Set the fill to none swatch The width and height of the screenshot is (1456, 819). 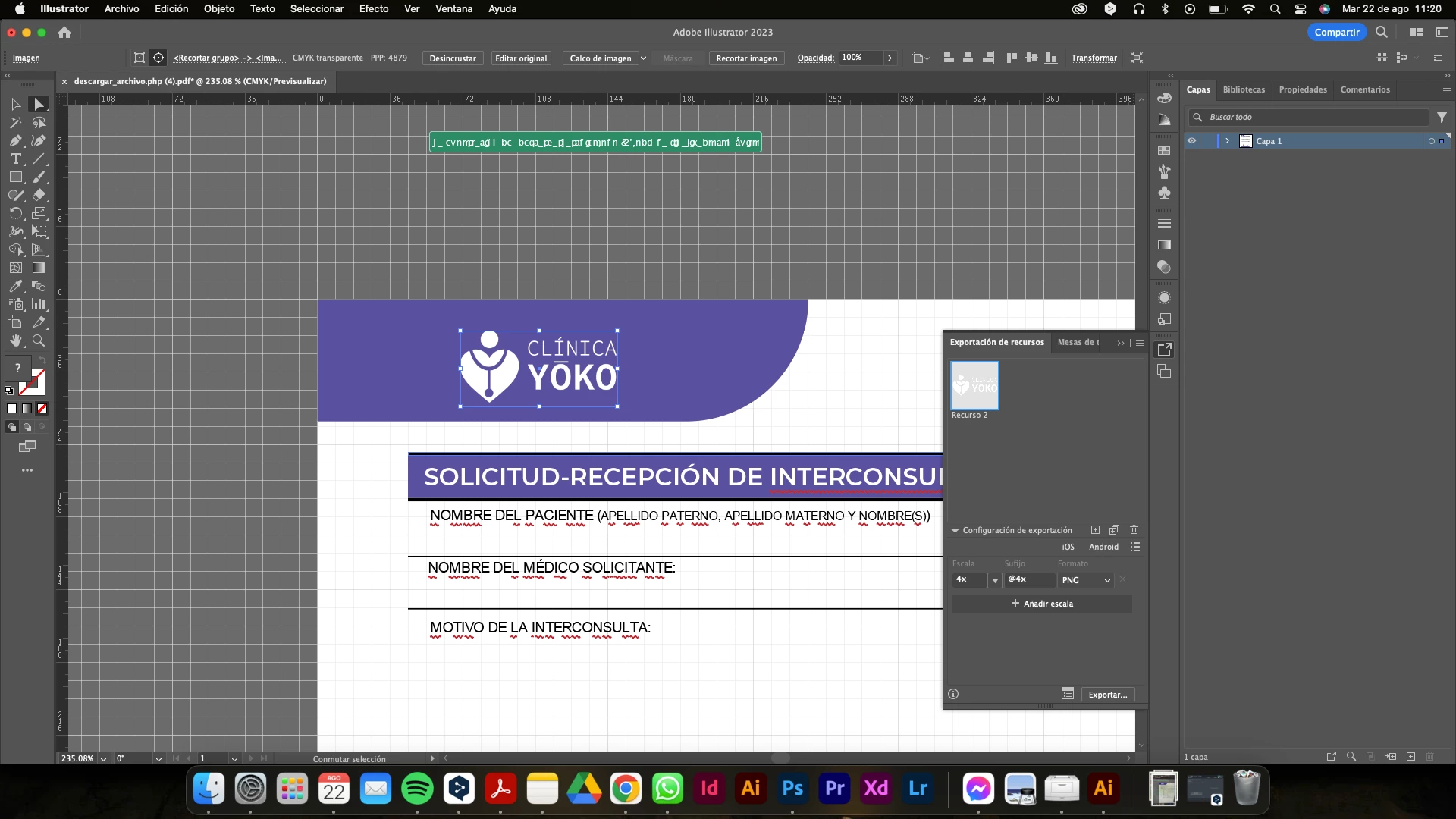pos(42,409)
